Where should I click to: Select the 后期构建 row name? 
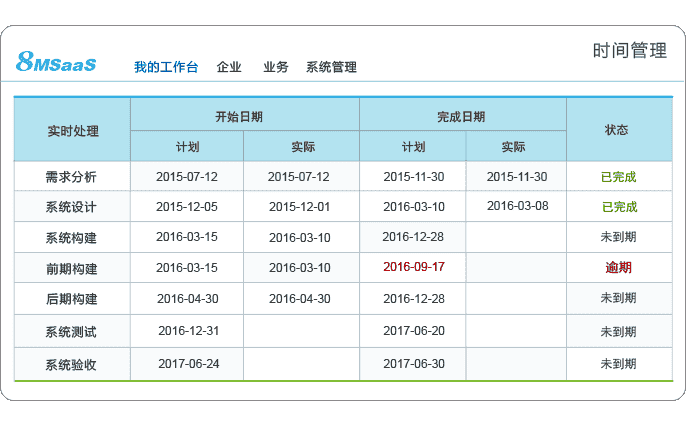pyautogui.click(x=71, y=299)
